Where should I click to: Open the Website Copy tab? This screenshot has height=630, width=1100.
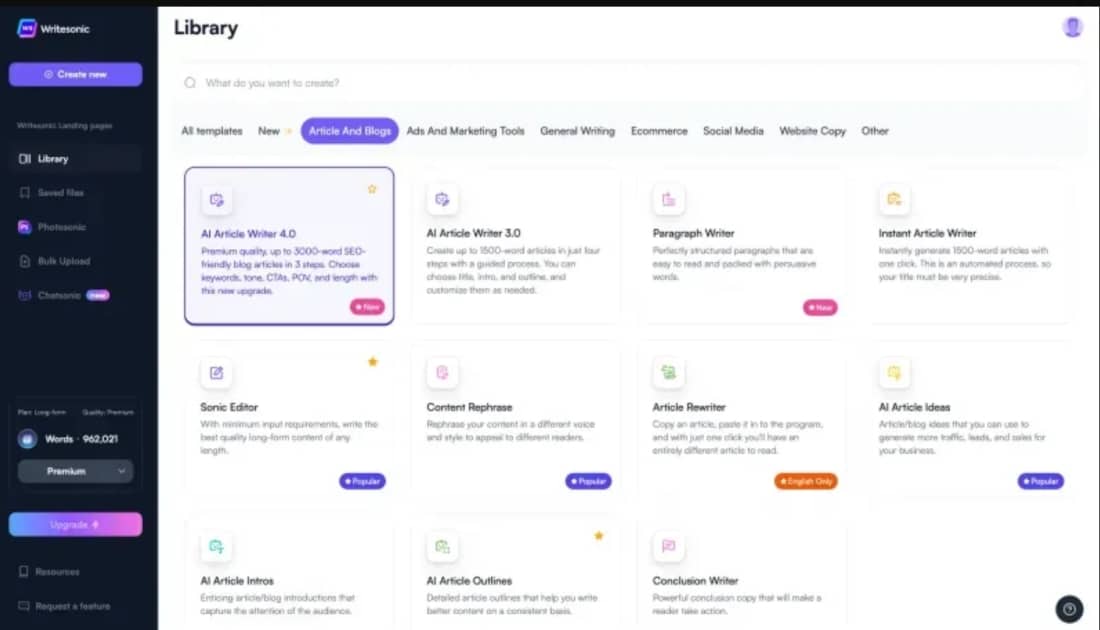pos(812,131)
